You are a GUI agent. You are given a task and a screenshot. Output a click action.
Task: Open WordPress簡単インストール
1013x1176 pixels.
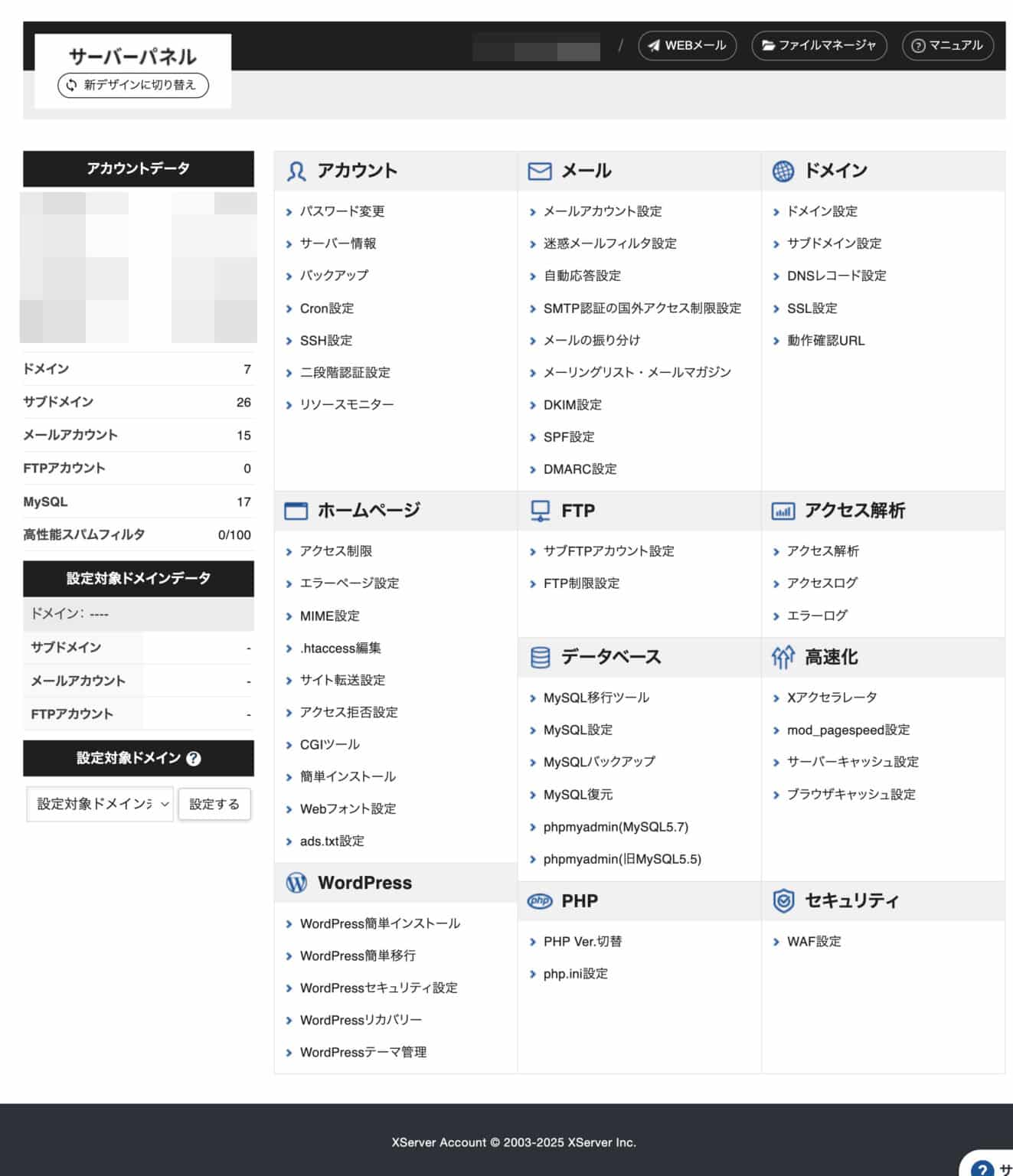point(380,923)
